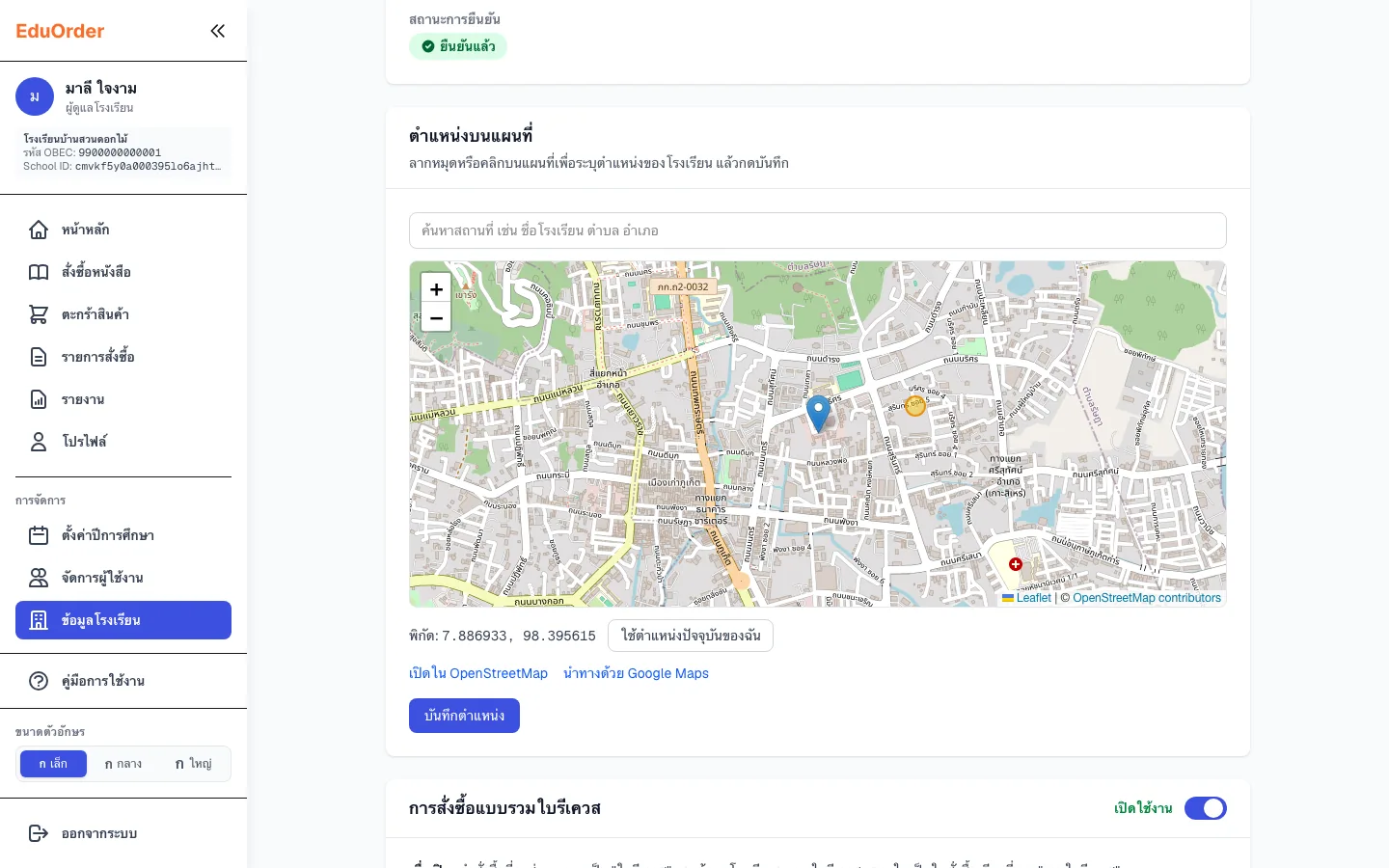Click the home icon for หน้าหลัก
This screenshot has height=868, width=1389.
39,230
